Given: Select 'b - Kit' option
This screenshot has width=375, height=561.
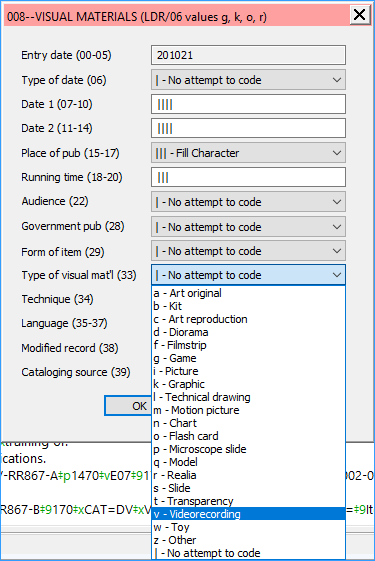Looking at the screenshot, I should pyautogui.click(x=248, y=306).
